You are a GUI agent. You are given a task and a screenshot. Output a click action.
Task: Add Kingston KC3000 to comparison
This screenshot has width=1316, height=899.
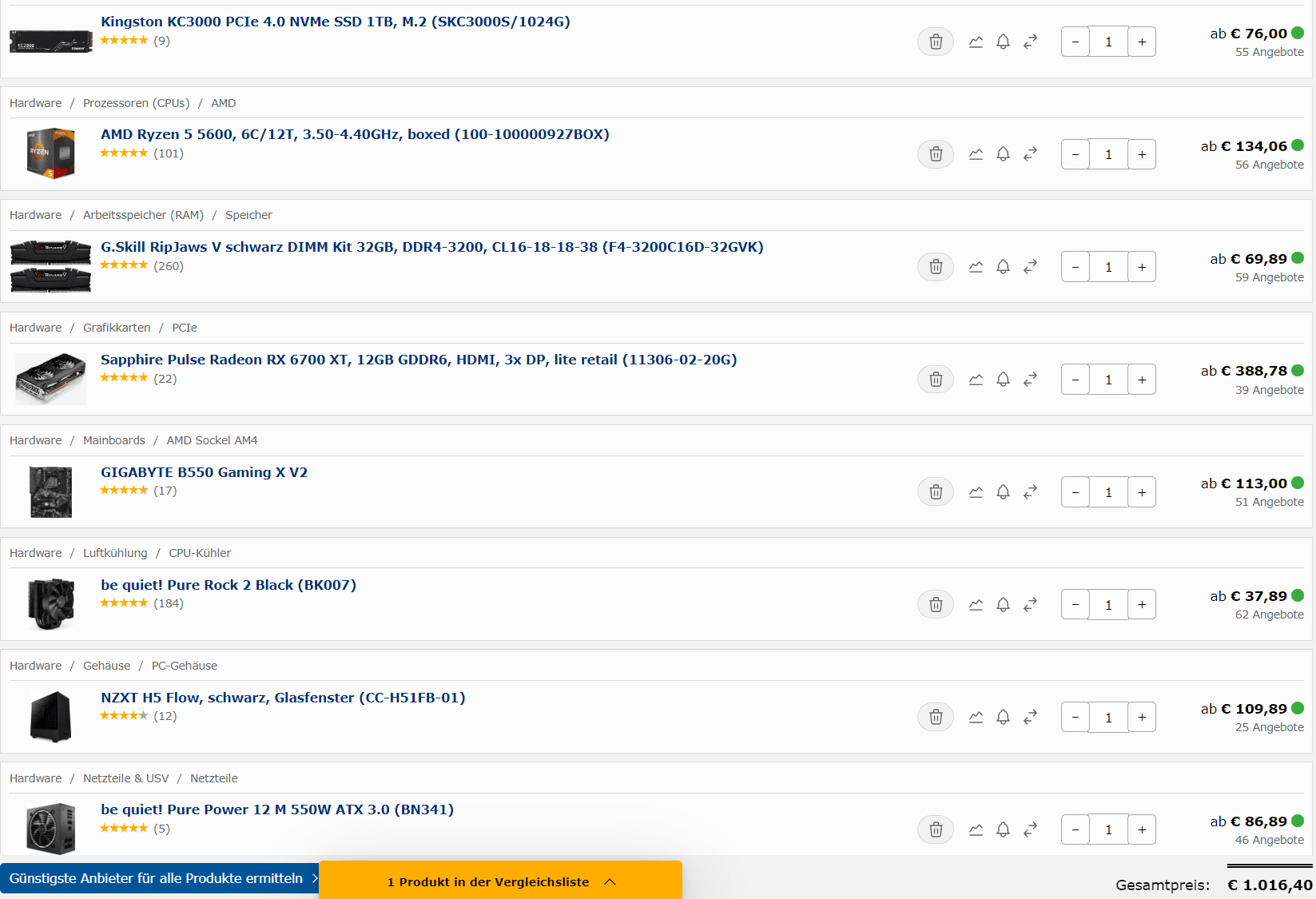pos(1031,42)
